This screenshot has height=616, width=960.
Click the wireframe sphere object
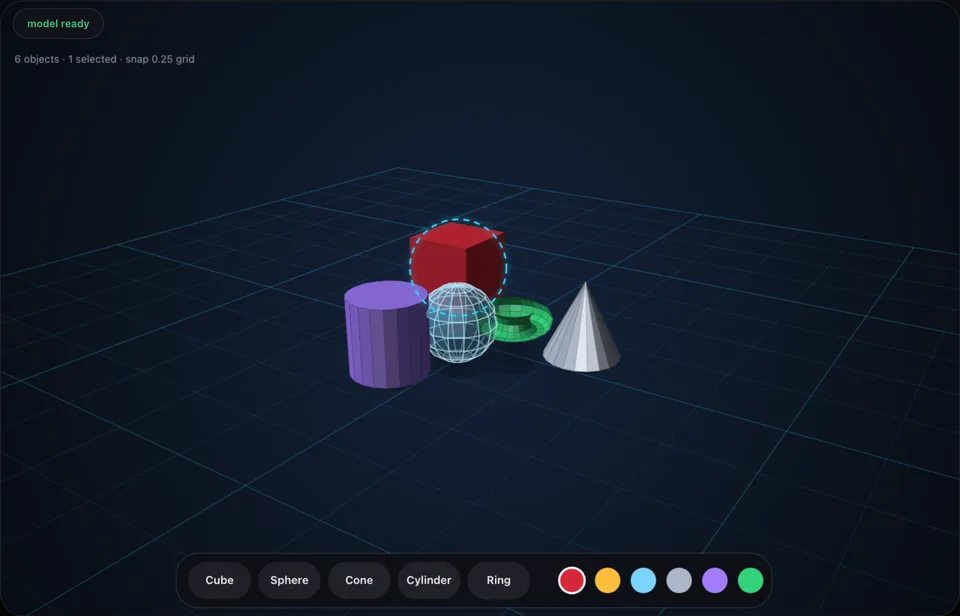[461, 323]
